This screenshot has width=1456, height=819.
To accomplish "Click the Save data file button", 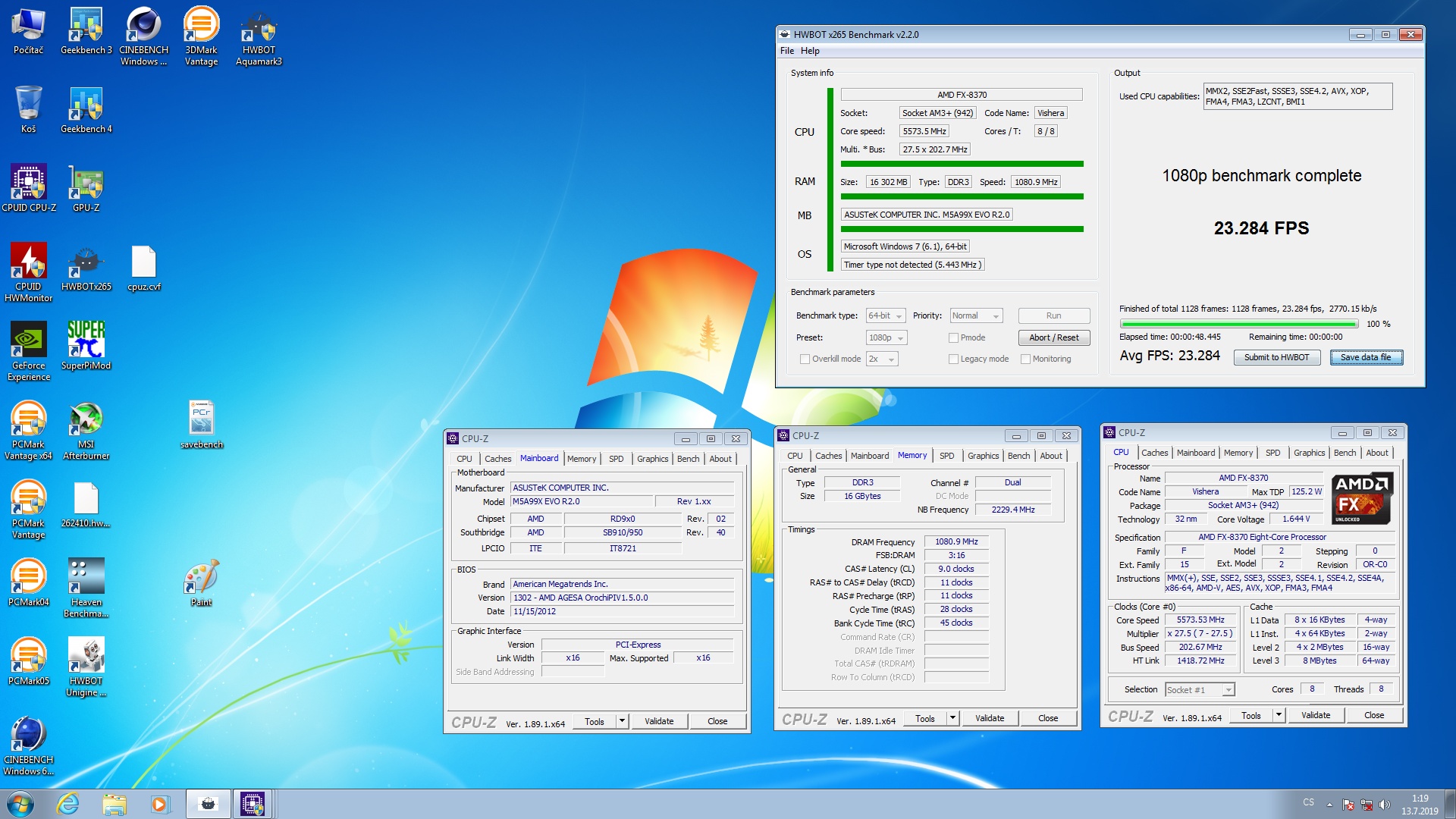I will [1366, 358].
